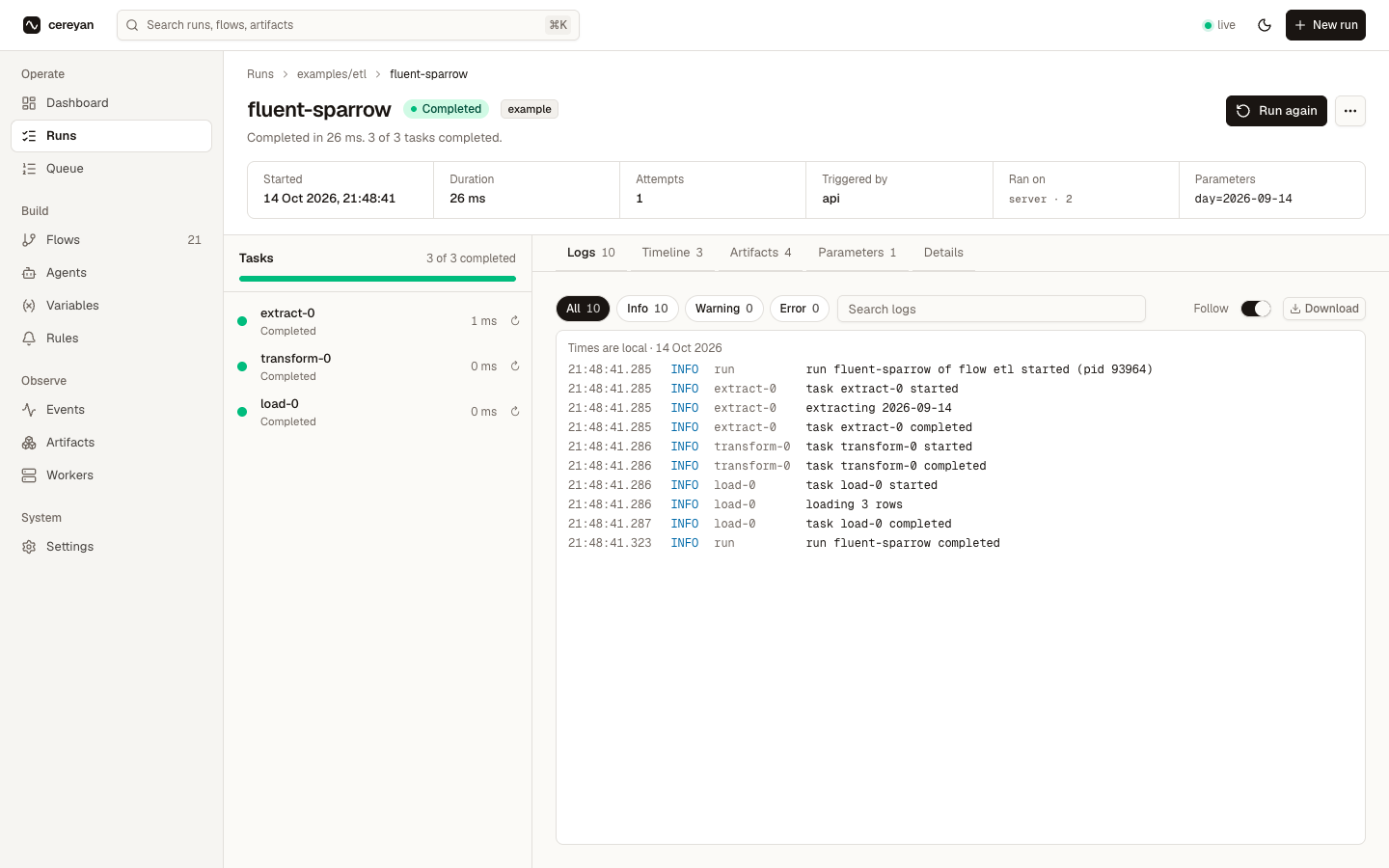Toggle the Follow logs switch

point(1256,309)
